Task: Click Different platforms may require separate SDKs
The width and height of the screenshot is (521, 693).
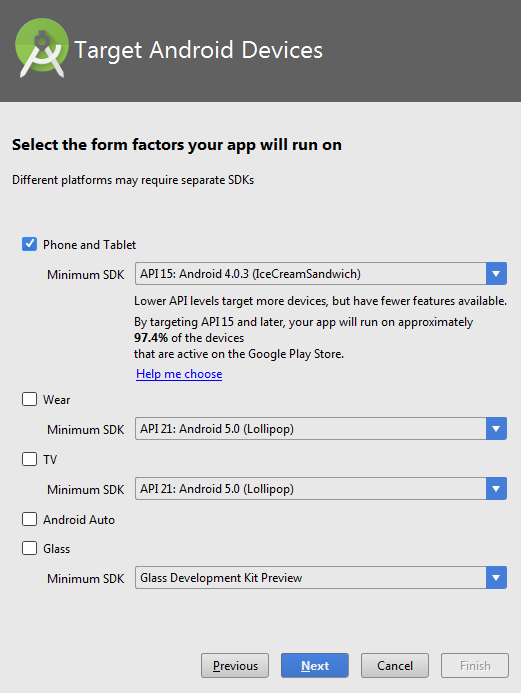Action: (x=133, y=180)
